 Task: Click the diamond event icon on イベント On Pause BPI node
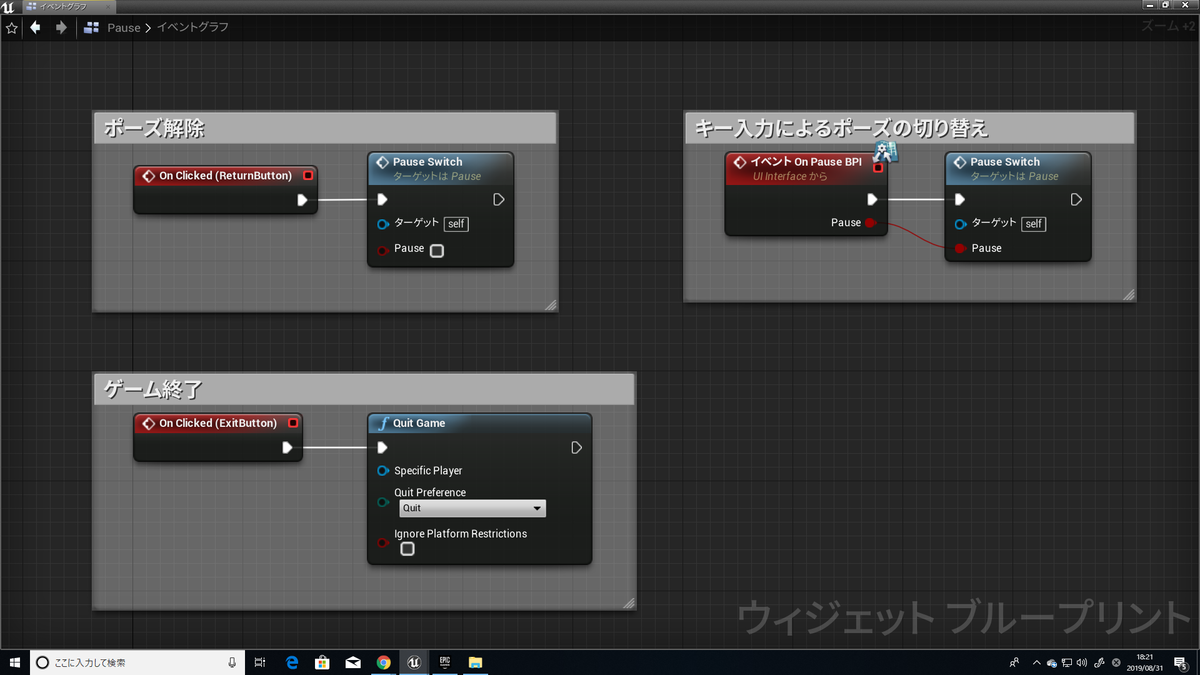click(740, 161)
